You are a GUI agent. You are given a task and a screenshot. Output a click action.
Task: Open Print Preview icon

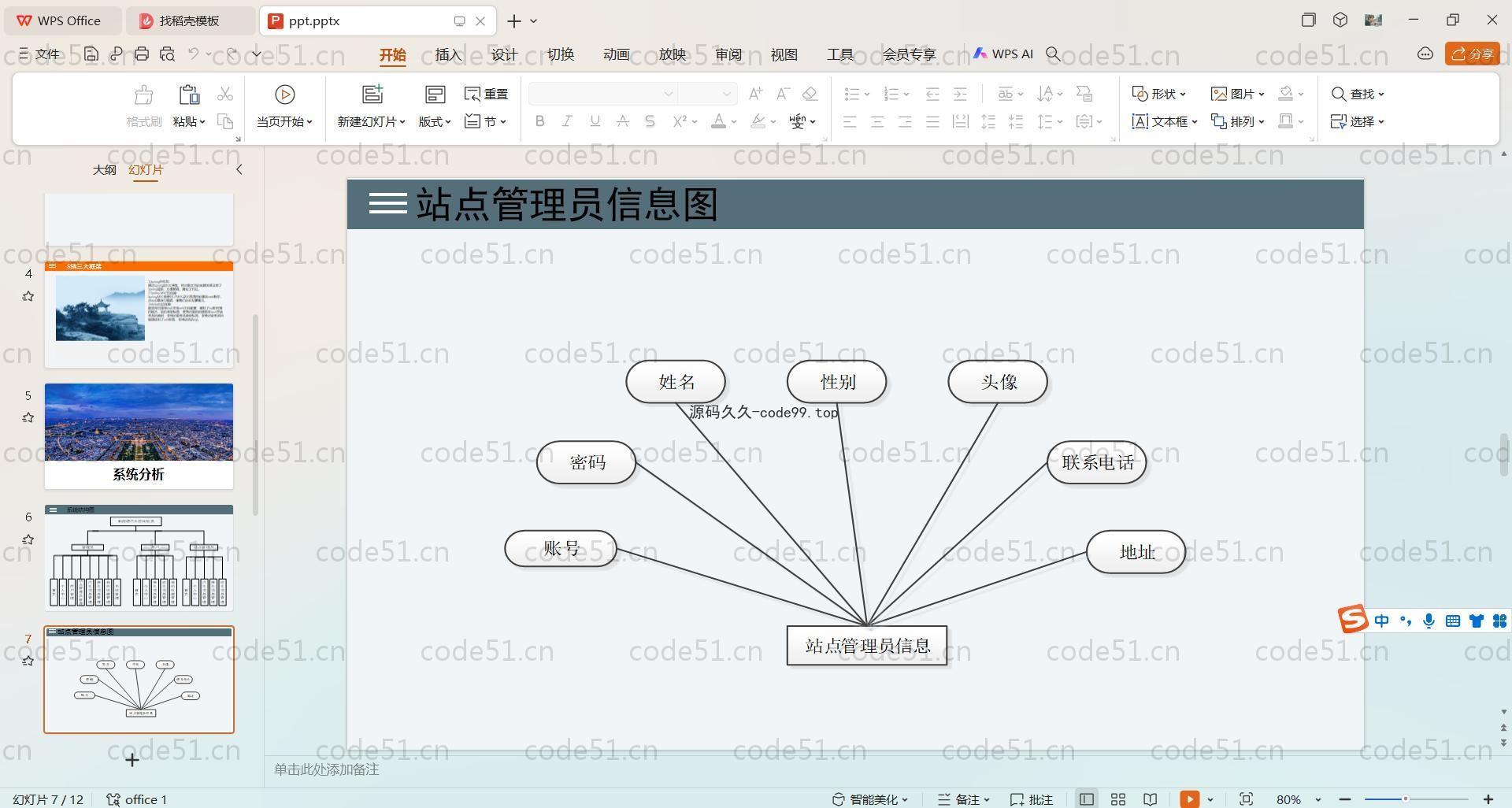[x=167, y=54]
